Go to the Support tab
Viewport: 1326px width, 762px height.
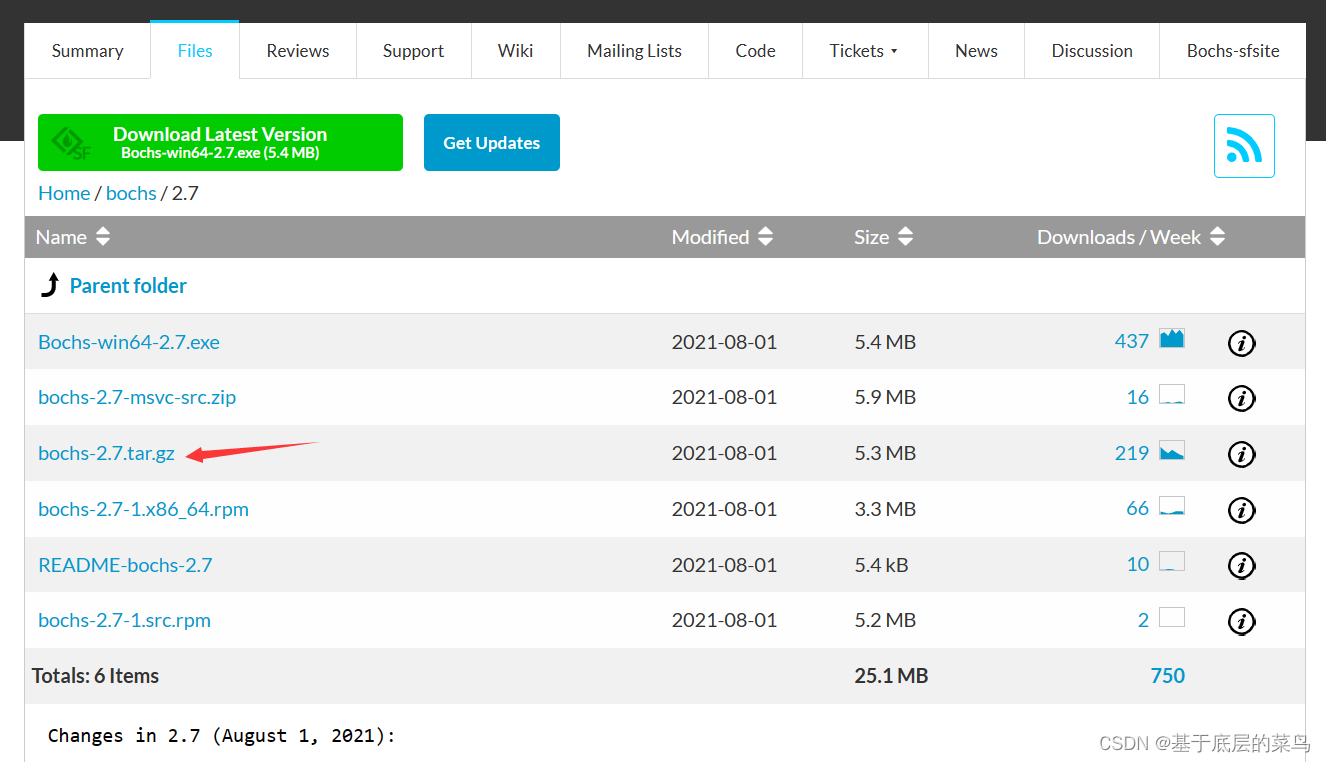click(x=413, y=51)
